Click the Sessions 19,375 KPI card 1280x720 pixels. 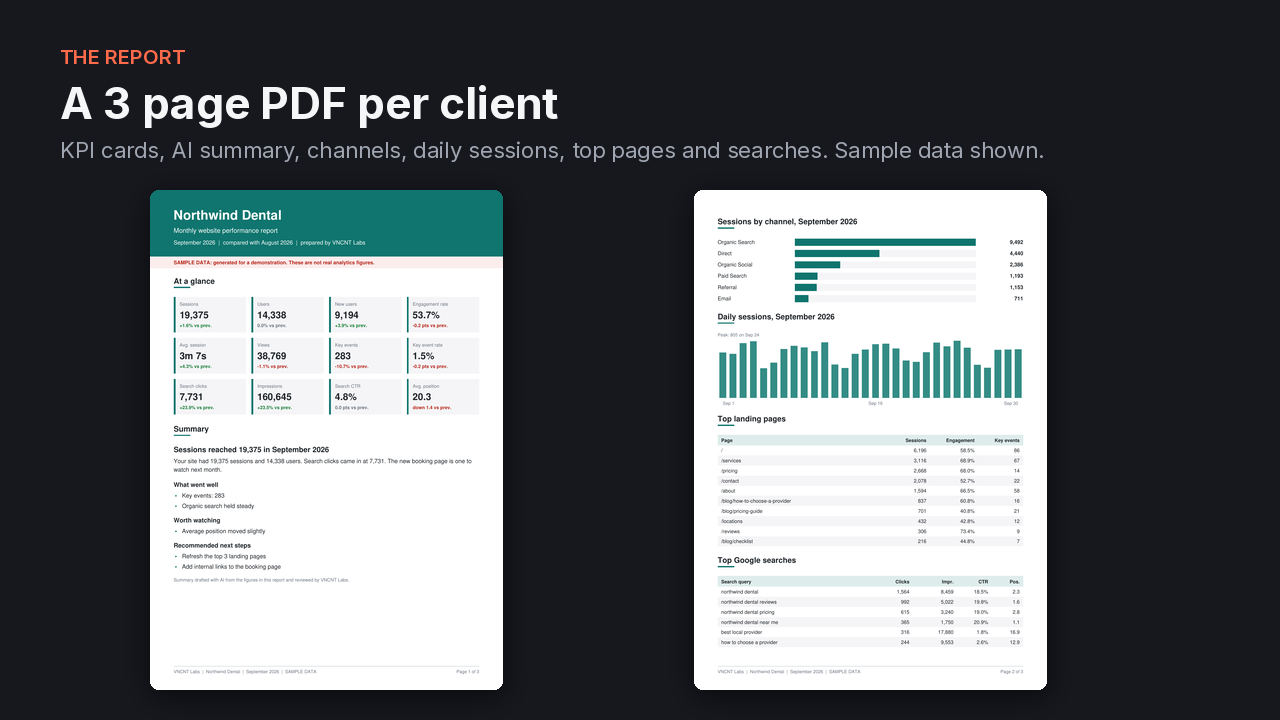pos(210,314)
